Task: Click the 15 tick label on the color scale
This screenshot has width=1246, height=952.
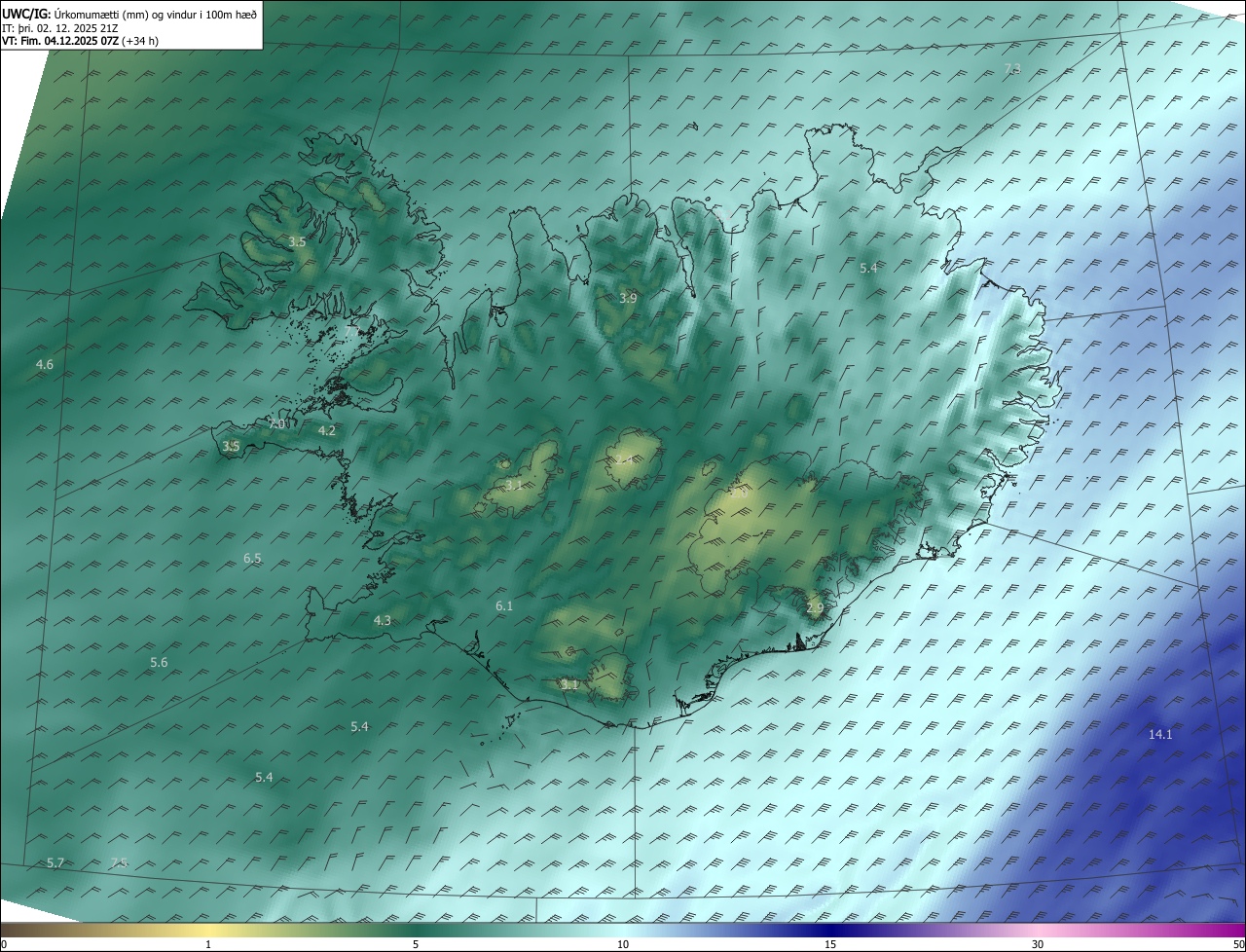Action: pos(830,944)
